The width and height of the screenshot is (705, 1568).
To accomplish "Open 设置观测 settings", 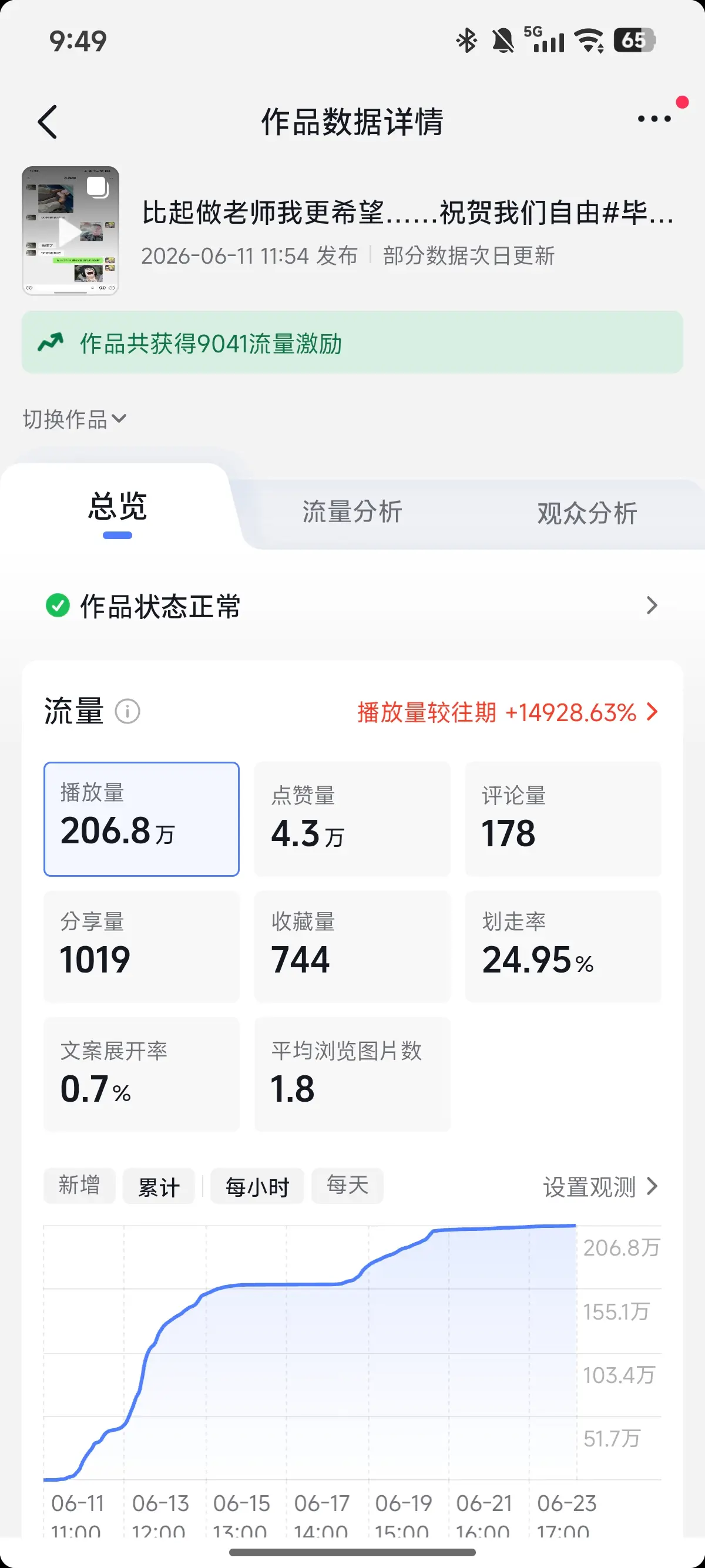I will coord(600,1186).
